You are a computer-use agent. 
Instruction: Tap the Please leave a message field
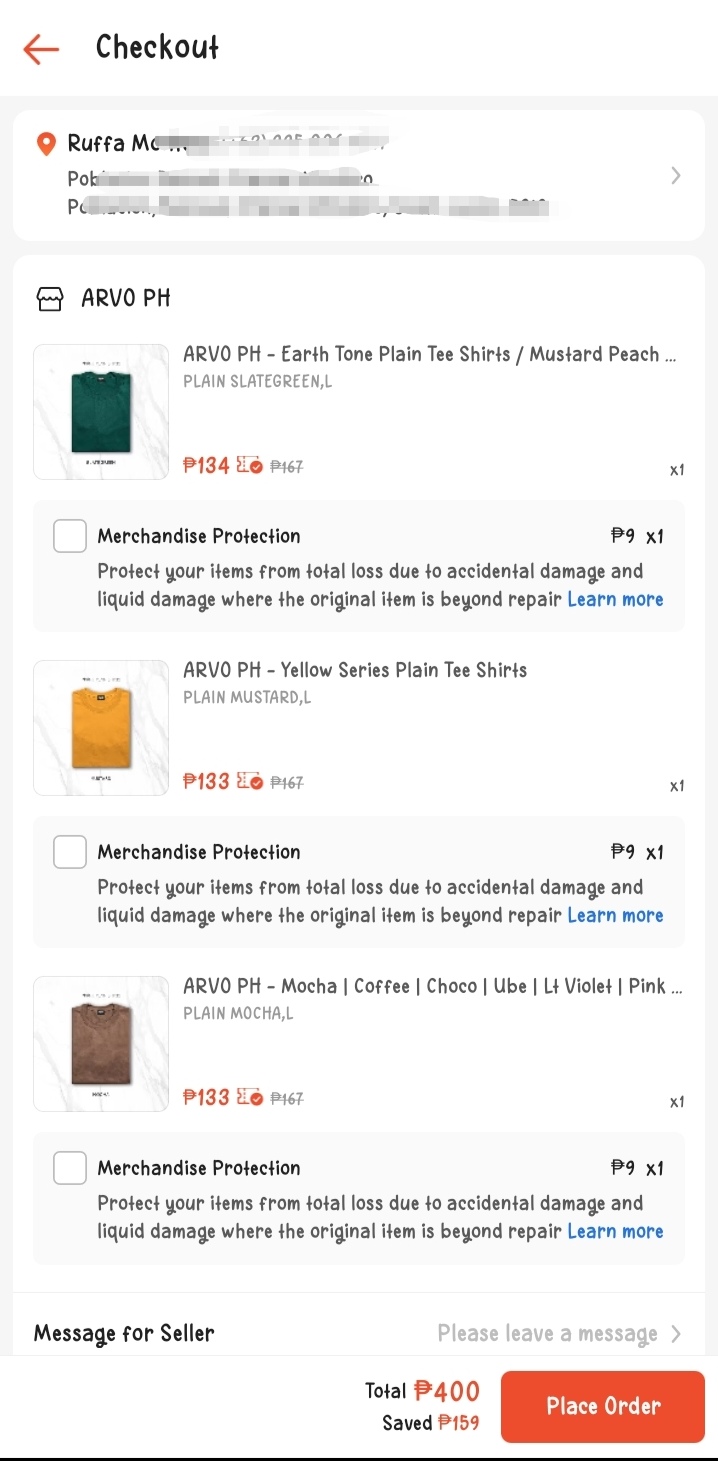click(x=548, y=1334)
